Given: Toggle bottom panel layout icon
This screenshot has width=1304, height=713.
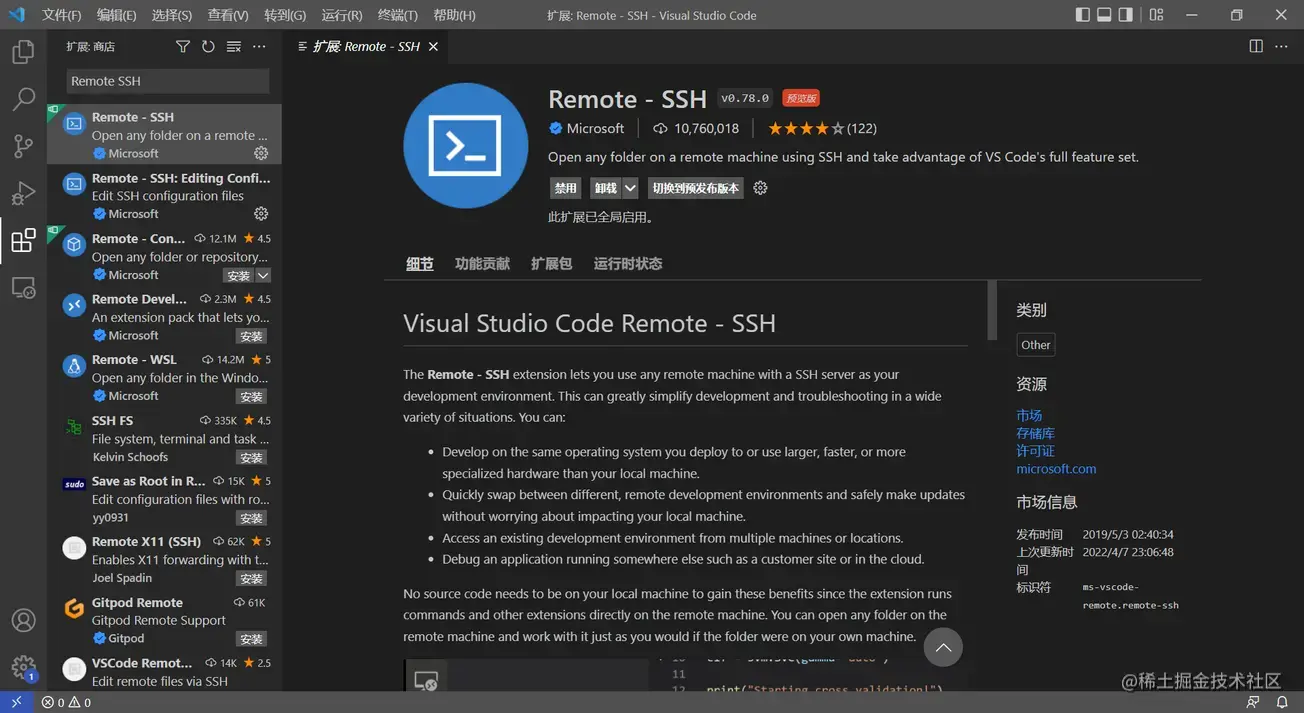Looking at the screenshot, I should pos(1104,15).
